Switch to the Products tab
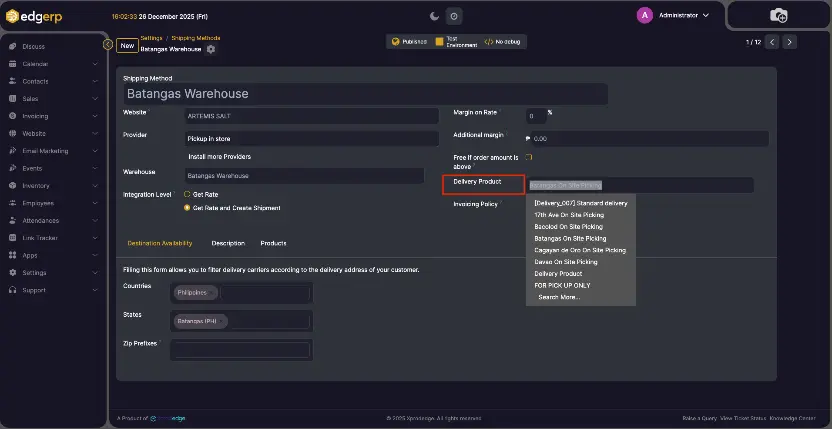This screenshot has width=832, height=429. point(273,243)
